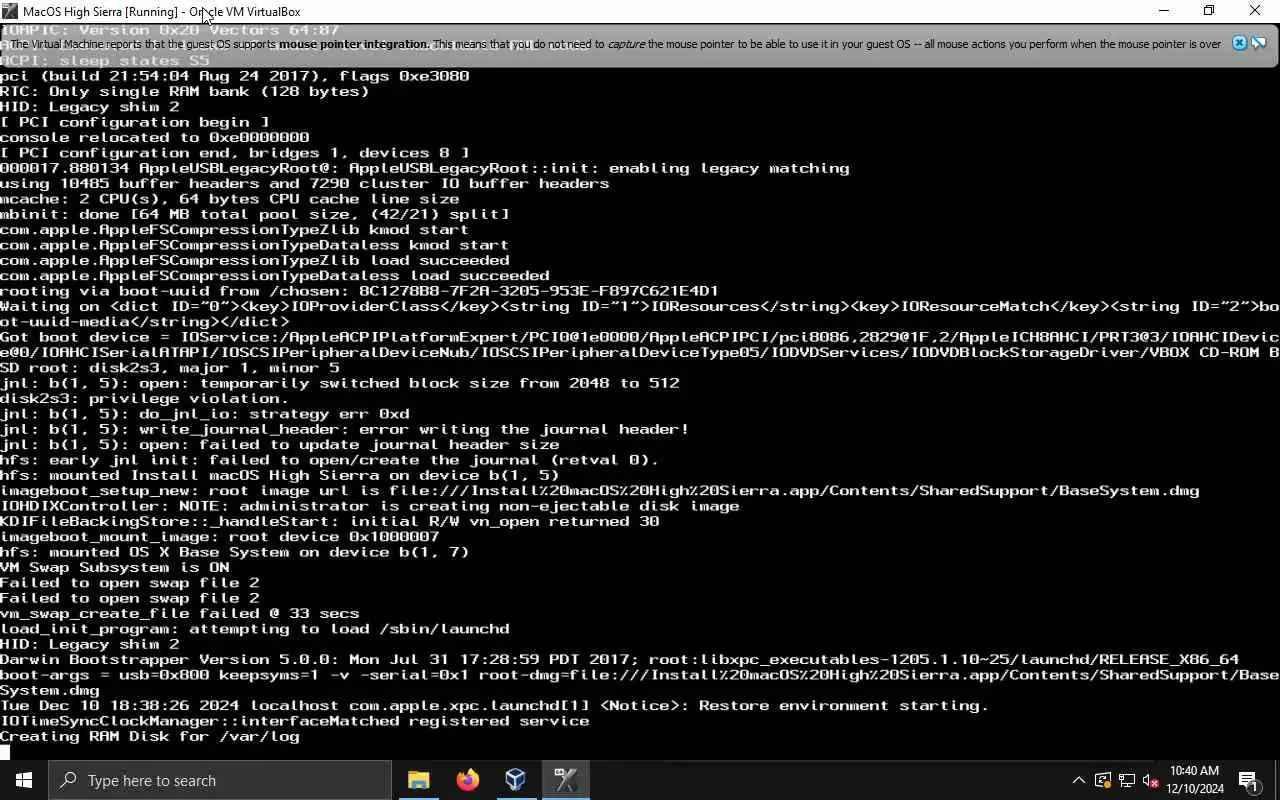The width and height of the screenshot is (1280, 800).
Task: Click 'hfs: mounted OS X Base System' line
Action: click(x=235, y=552)
